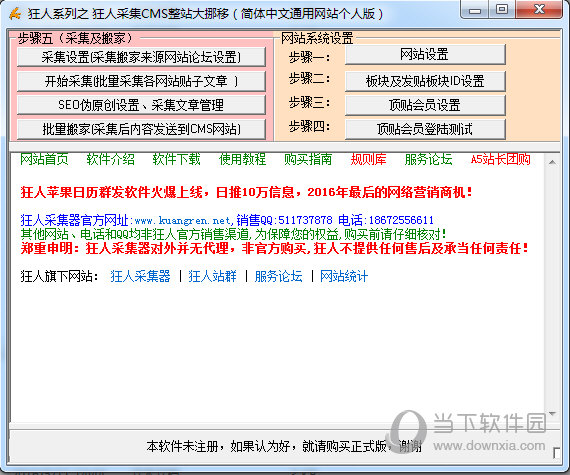
Task: Visit 服务论坛 in green navigation row
Action: 428,159
